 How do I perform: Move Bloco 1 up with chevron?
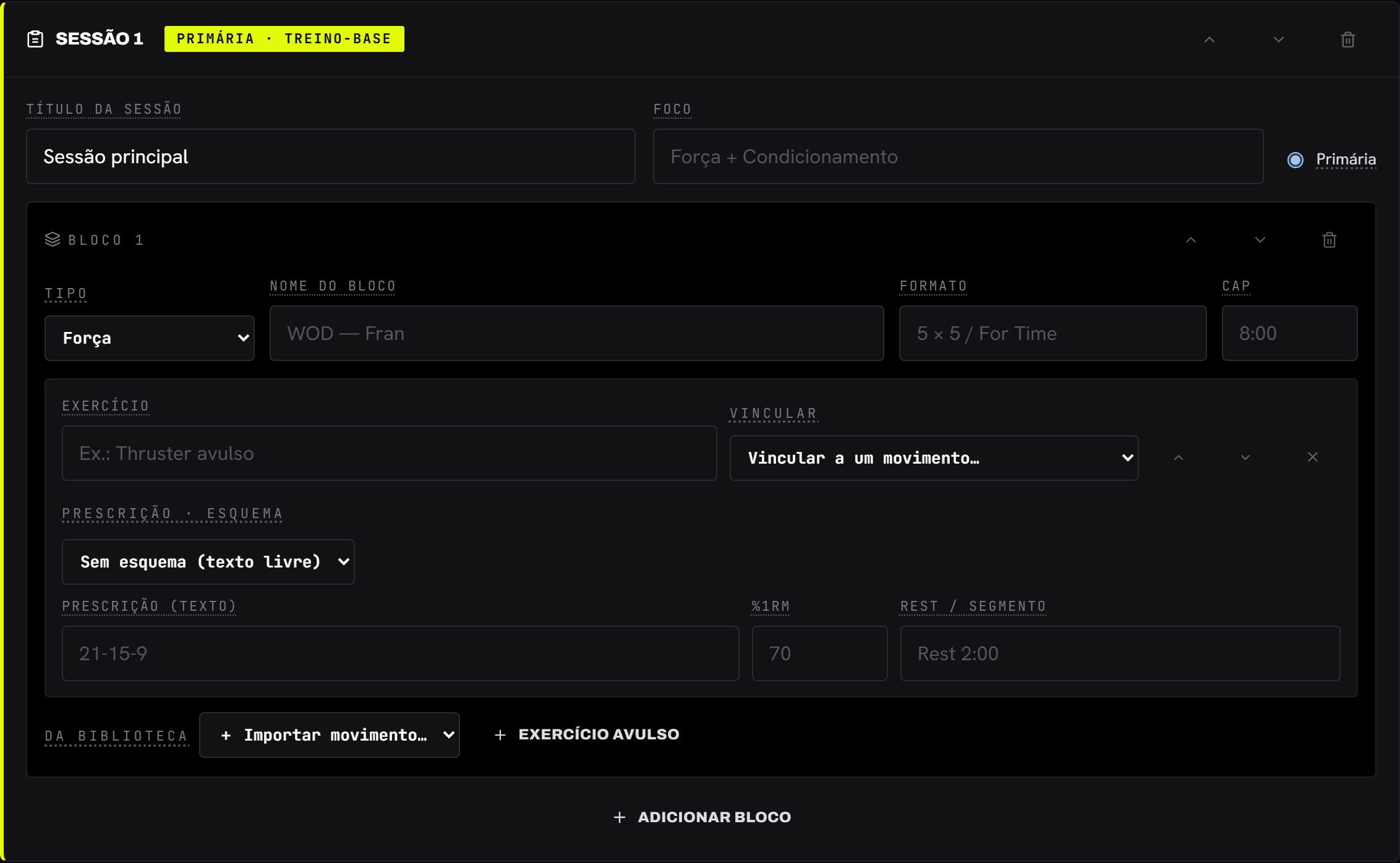(x=1191, y=240)
